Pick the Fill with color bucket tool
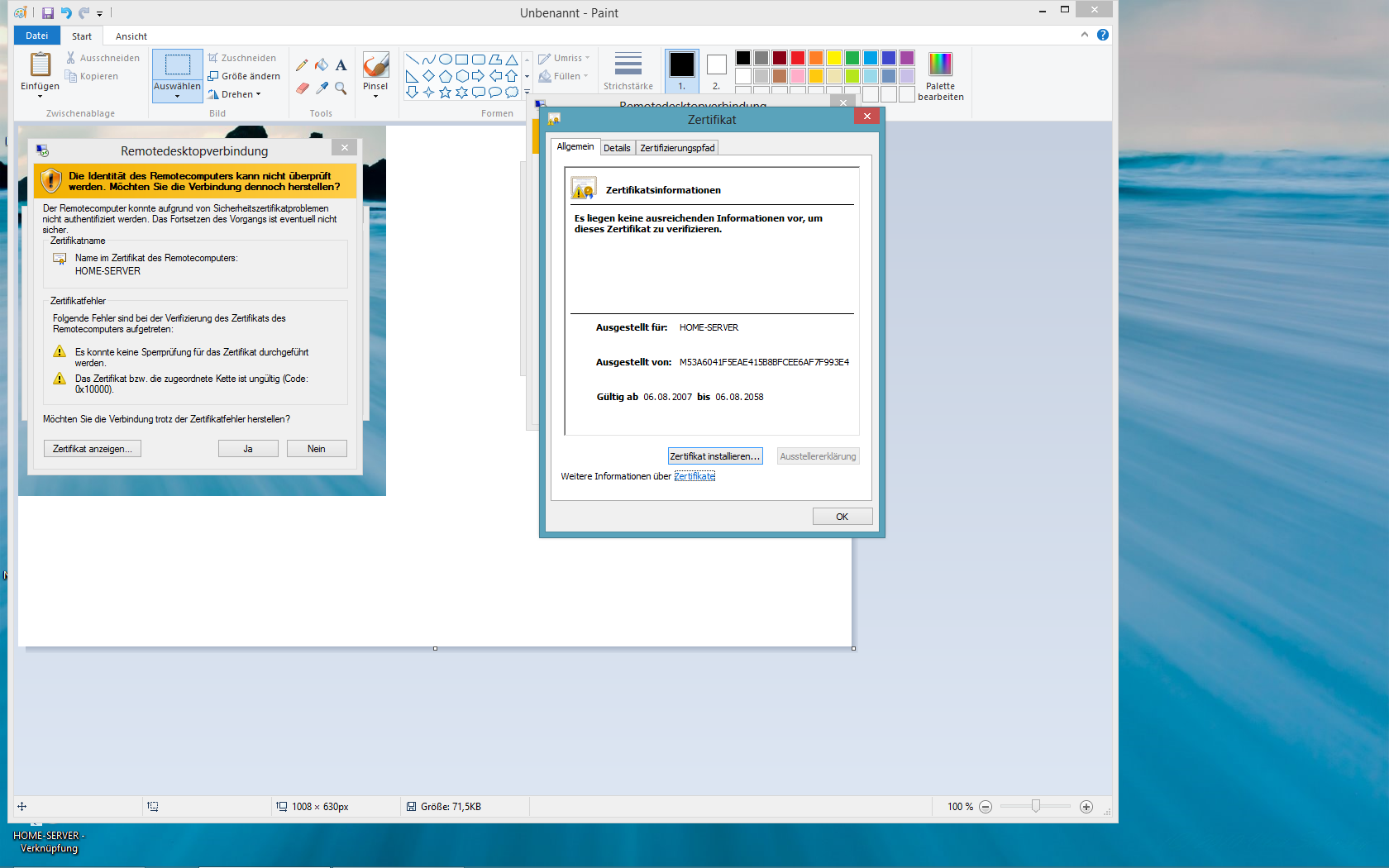1389x868 pixels. [322, 65]
